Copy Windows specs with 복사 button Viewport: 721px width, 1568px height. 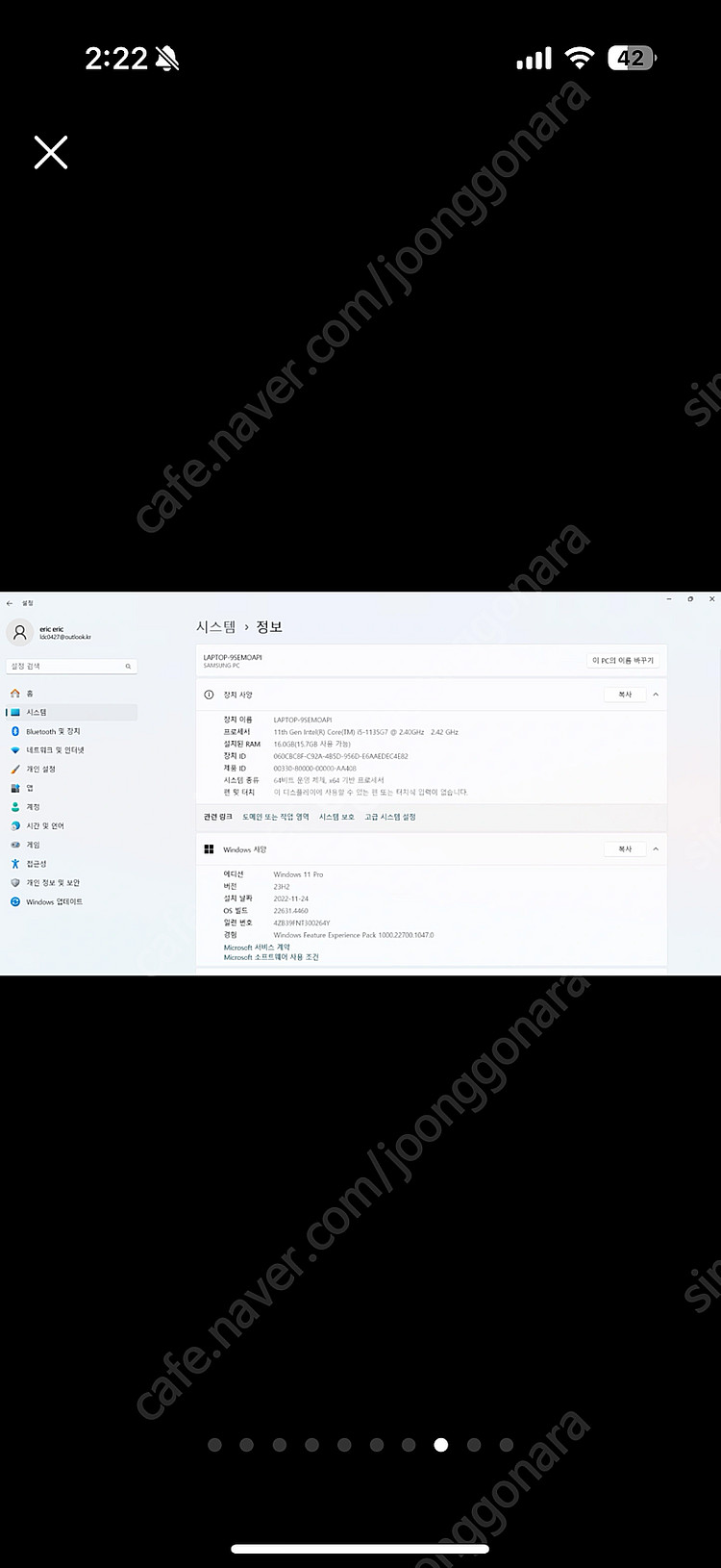pos(625,849)
